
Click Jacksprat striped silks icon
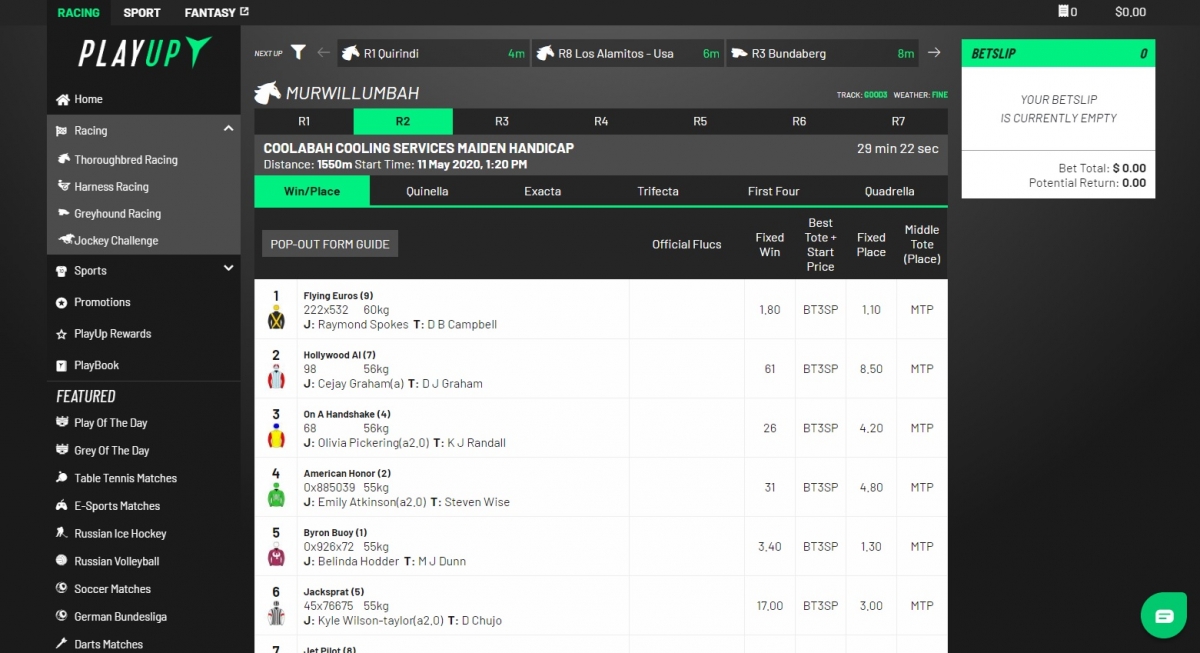[x=276, y=613]
